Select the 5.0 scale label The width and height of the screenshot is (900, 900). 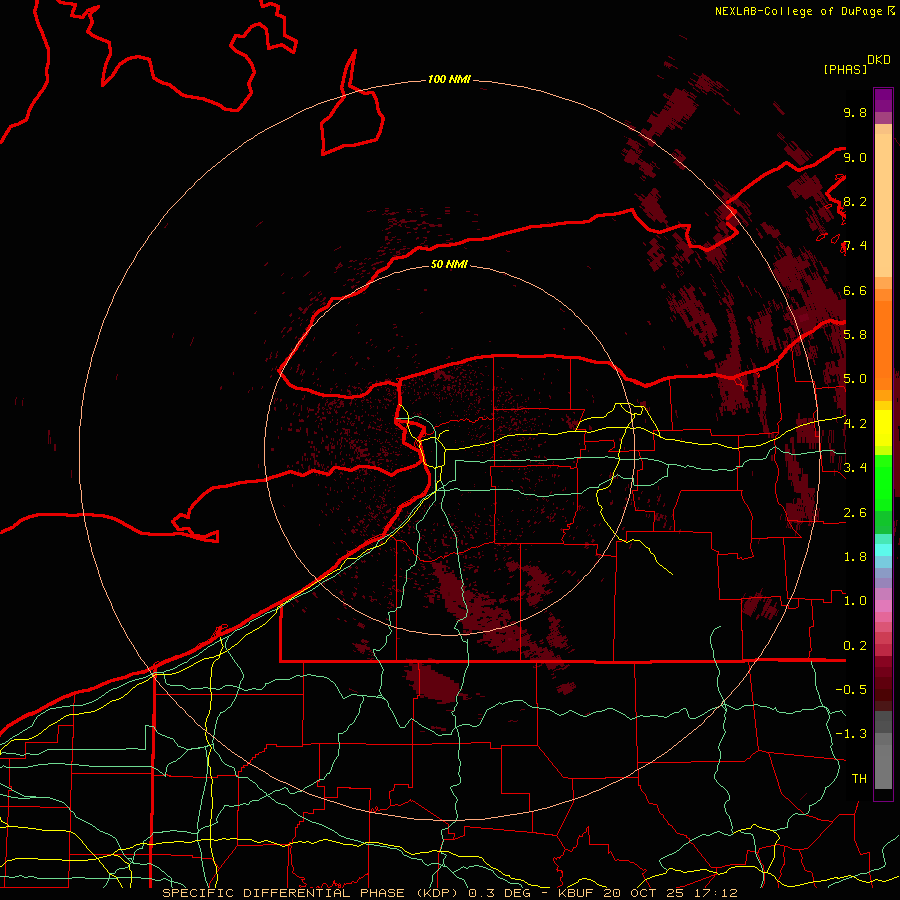click(855, 379)
